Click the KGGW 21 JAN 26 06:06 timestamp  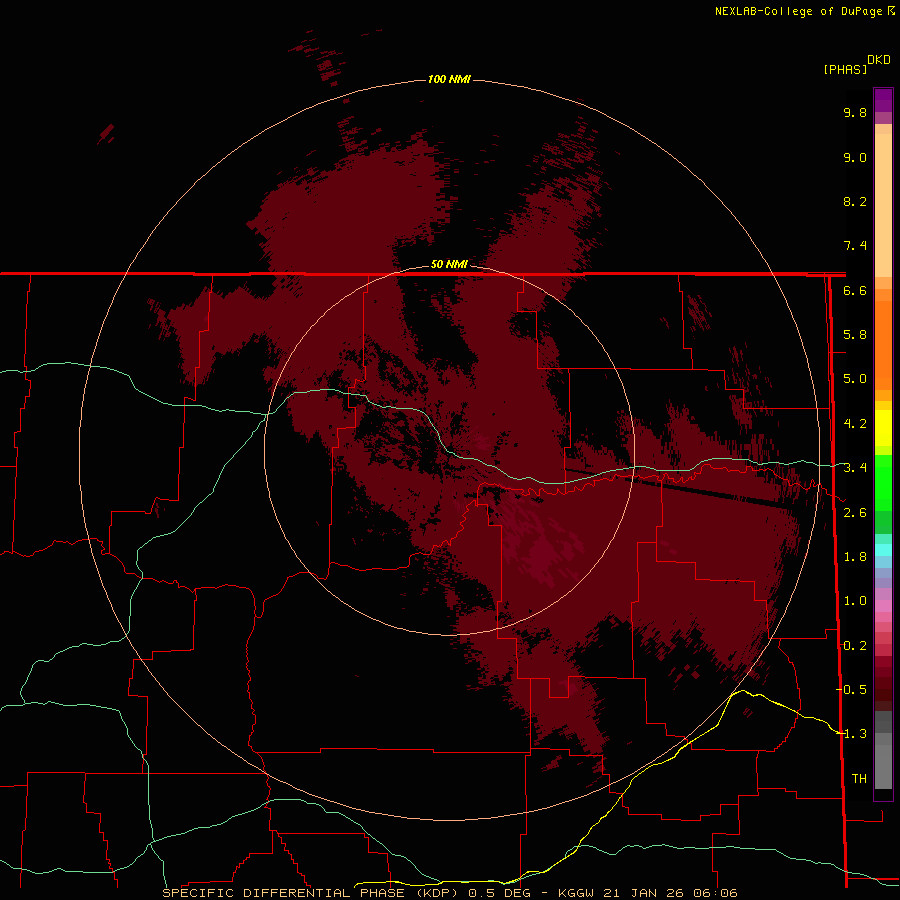coord(647,893)
